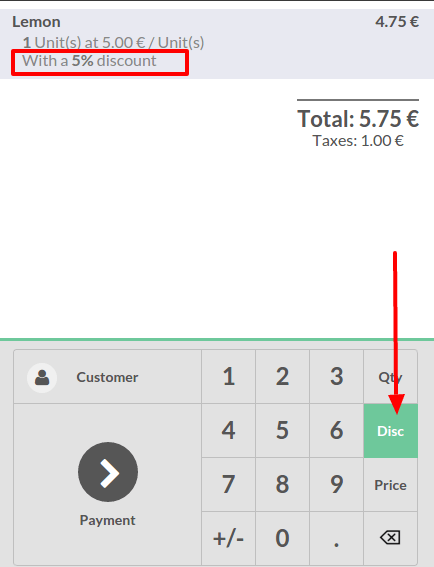Tap number 2 on numpad

click(282, 377)
